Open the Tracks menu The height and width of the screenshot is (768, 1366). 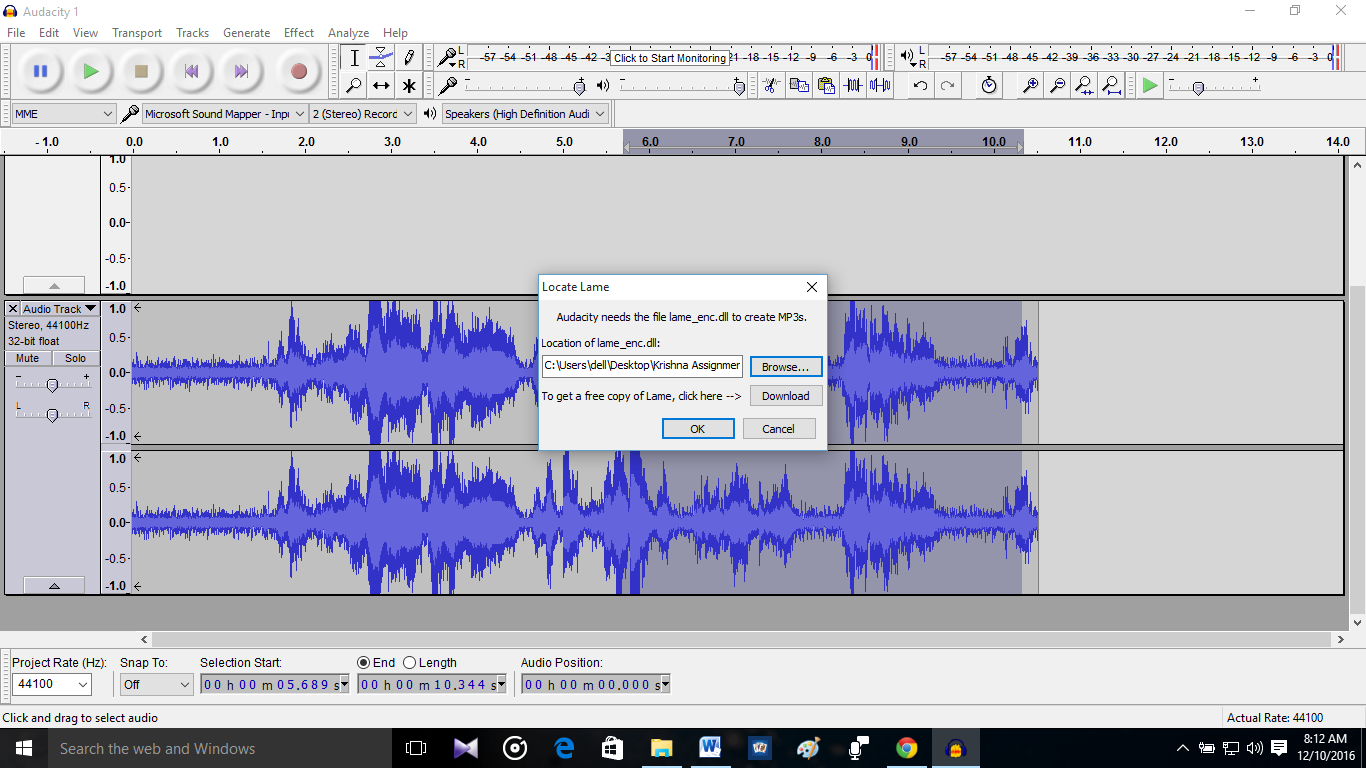[x=193, y=33]
